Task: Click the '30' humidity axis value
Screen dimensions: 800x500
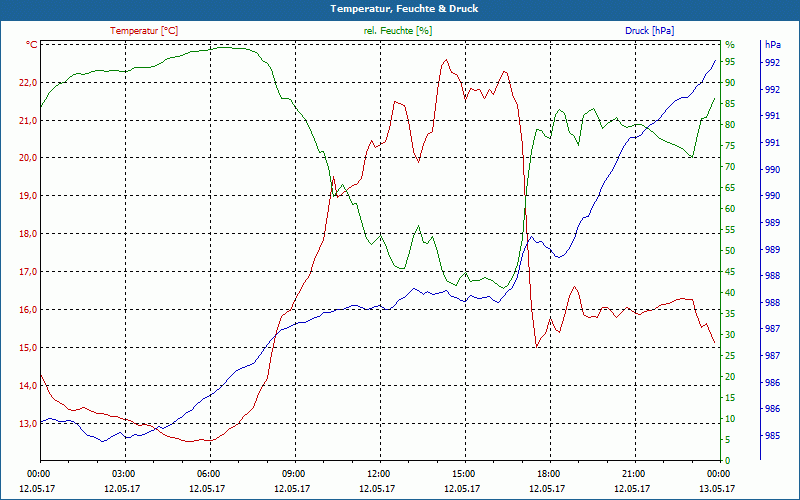Action: tap(730, 335)
